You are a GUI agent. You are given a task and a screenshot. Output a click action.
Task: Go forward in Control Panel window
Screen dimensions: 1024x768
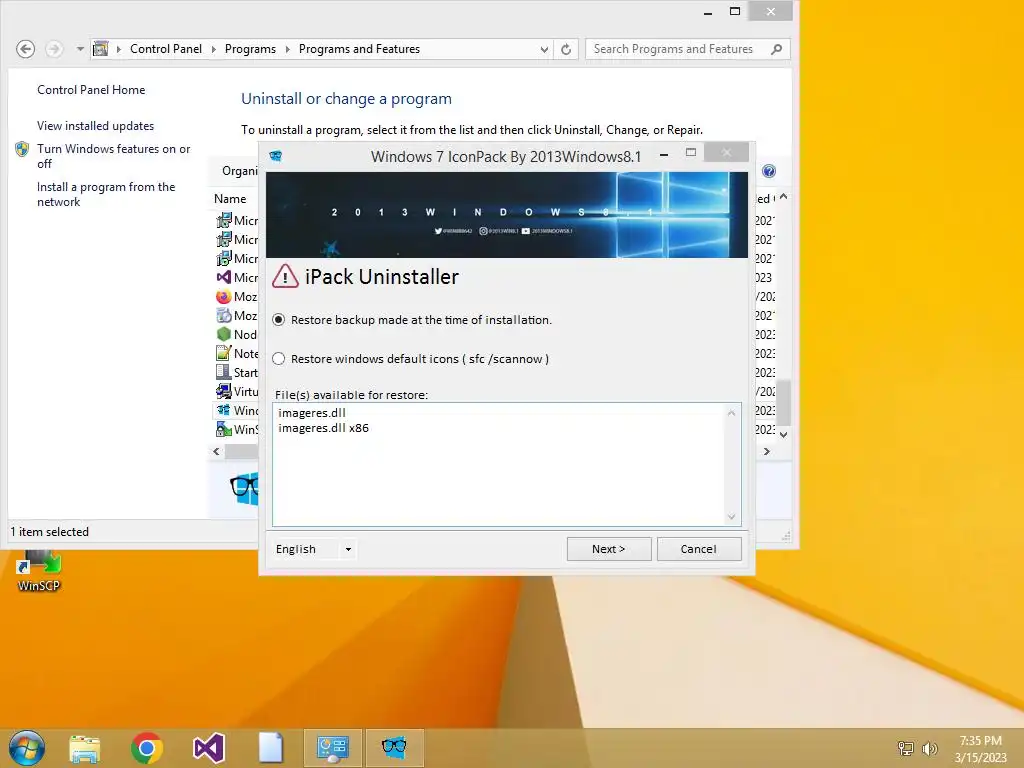(x=54, y=49)
